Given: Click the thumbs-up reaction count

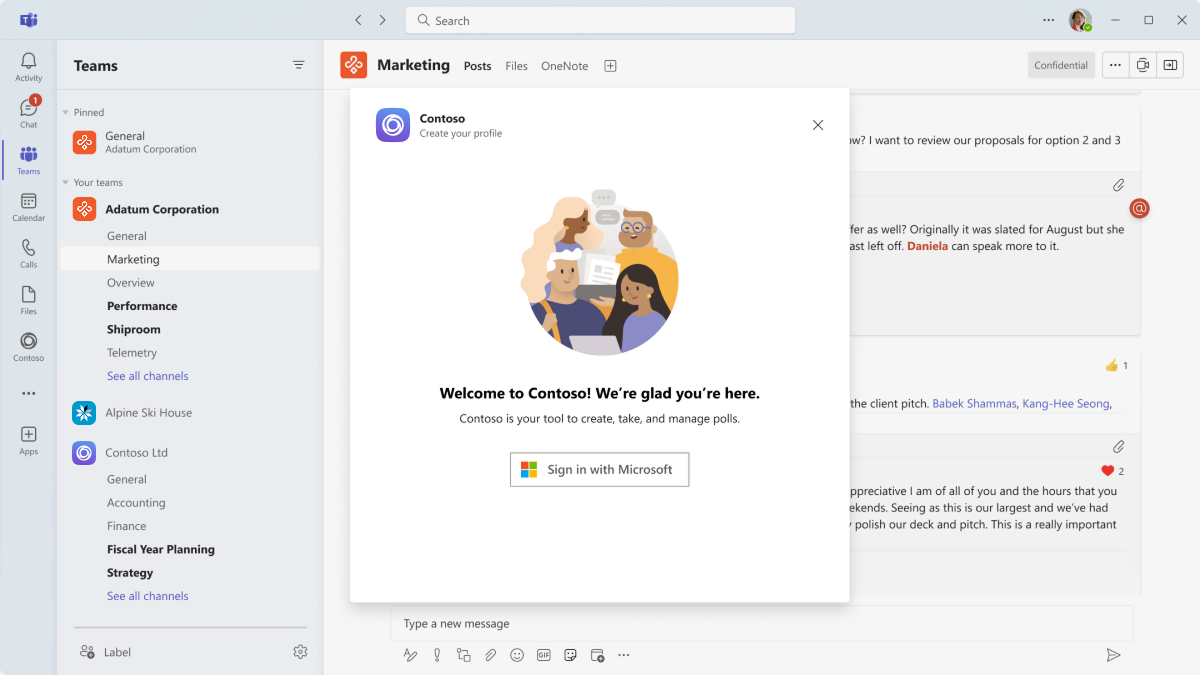Looking at the screenshot, I should coord(1117,366).
